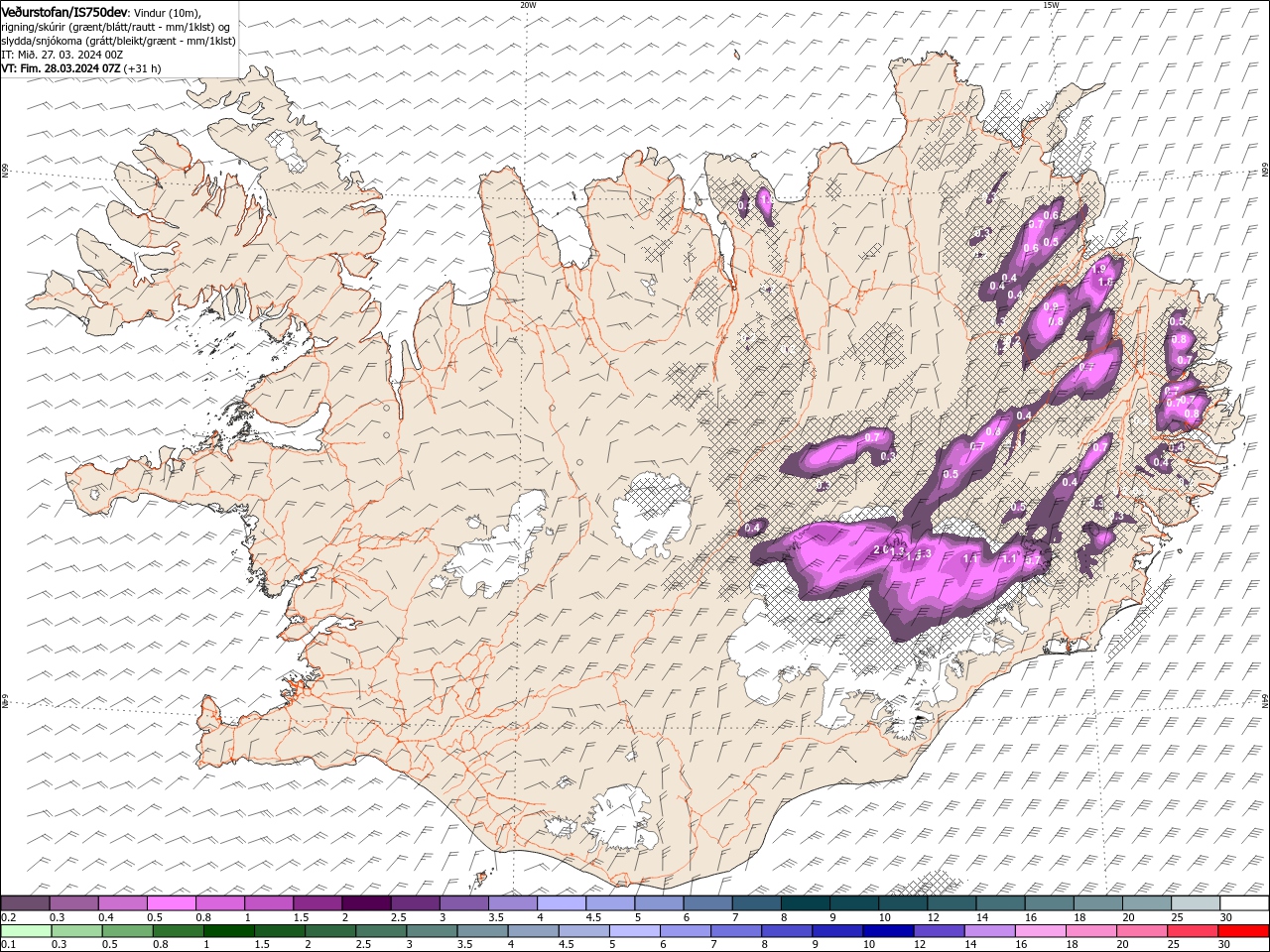Pick light gray upper swatch between 25 and 30
Screen dimensions: 1270x952
pos(1196,903)
